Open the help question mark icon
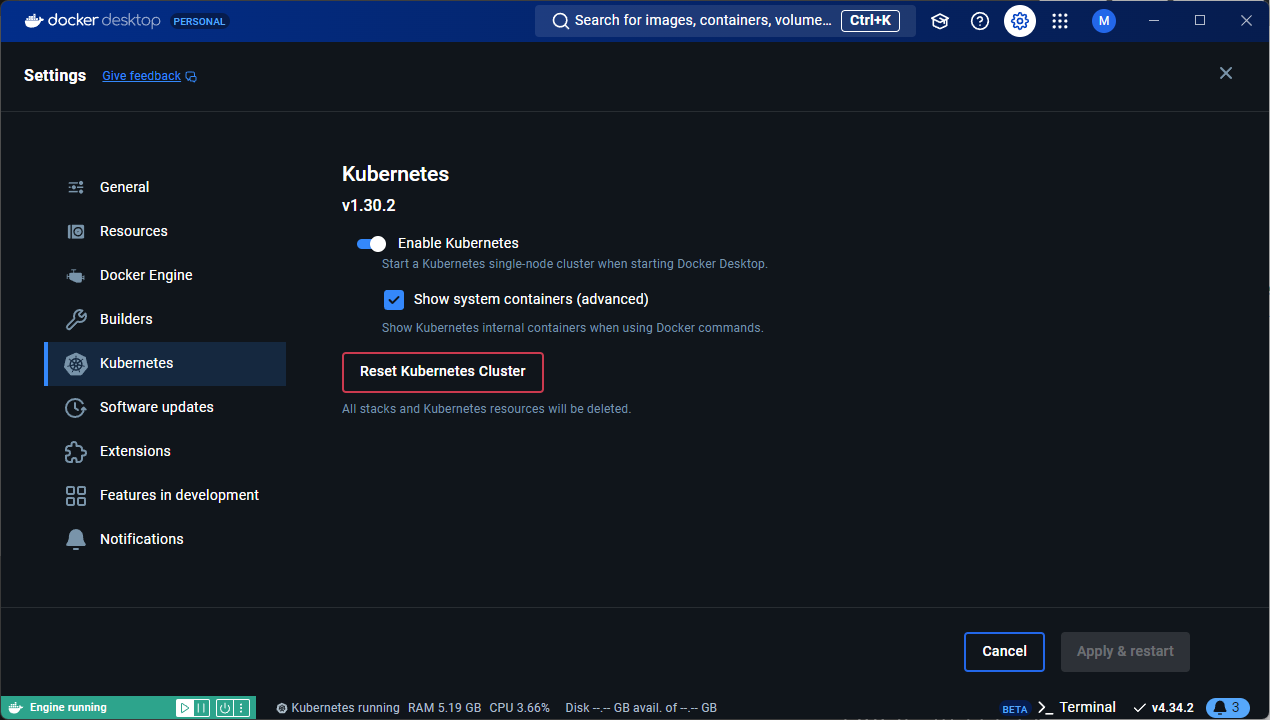 point(980,21)
